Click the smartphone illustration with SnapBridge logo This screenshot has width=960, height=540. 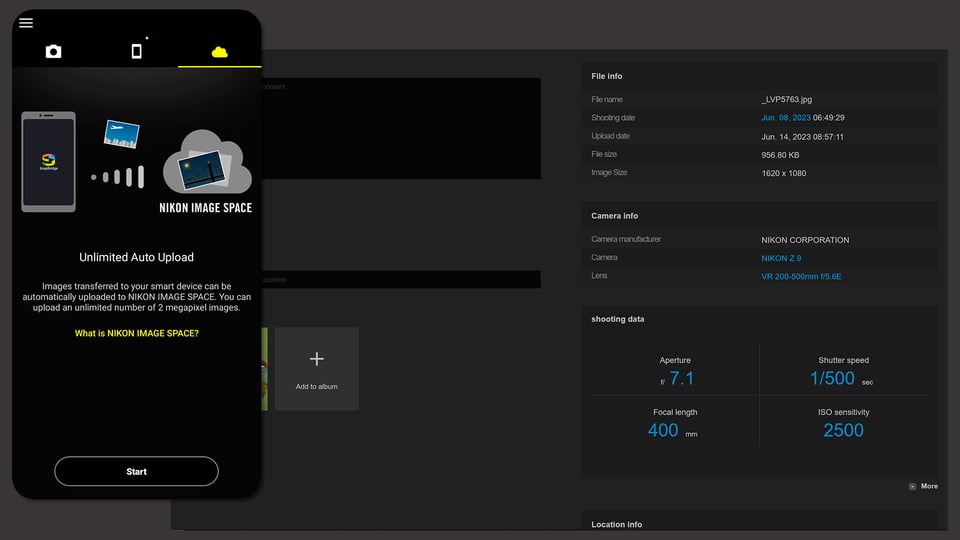[48, 162]
